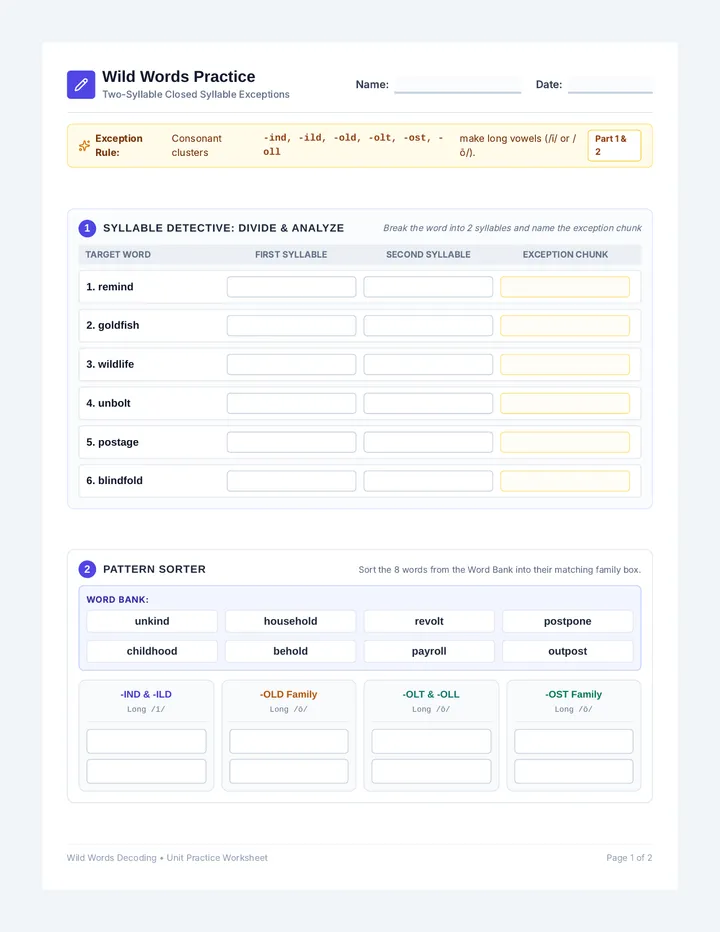Screen dimensions: 720x932
Task: Click Second Syllable box for blindfold
Action: click(x=428, y=481)
